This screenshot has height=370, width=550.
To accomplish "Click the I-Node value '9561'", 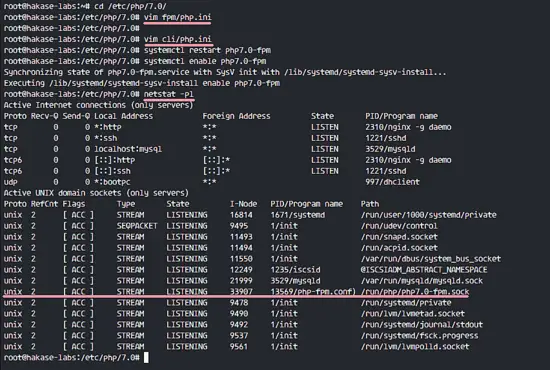I will (x=239, y=347).
